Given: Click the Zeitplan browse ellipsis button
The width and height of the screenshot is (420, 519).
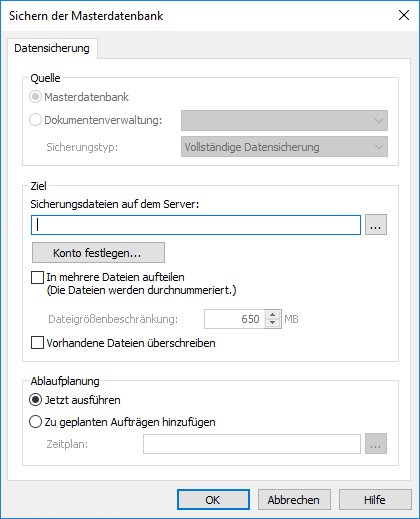Looking at the screenshot, I should click(376, 444).
